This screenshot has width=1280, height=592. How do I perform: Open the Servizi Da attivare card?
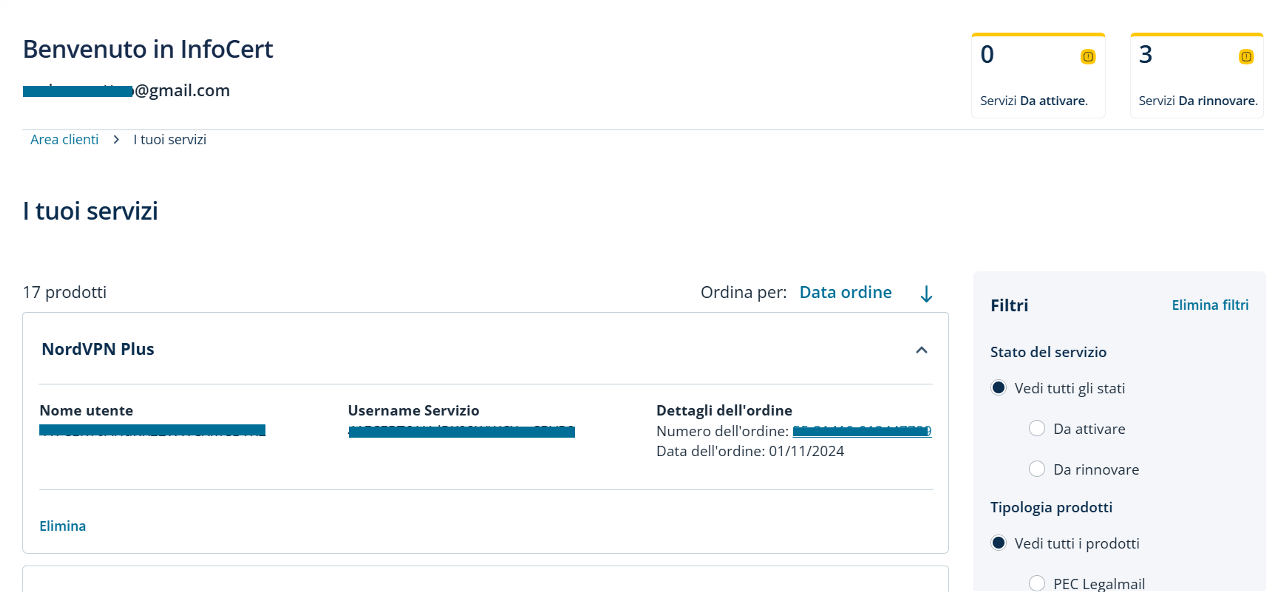pos(1038,76)
